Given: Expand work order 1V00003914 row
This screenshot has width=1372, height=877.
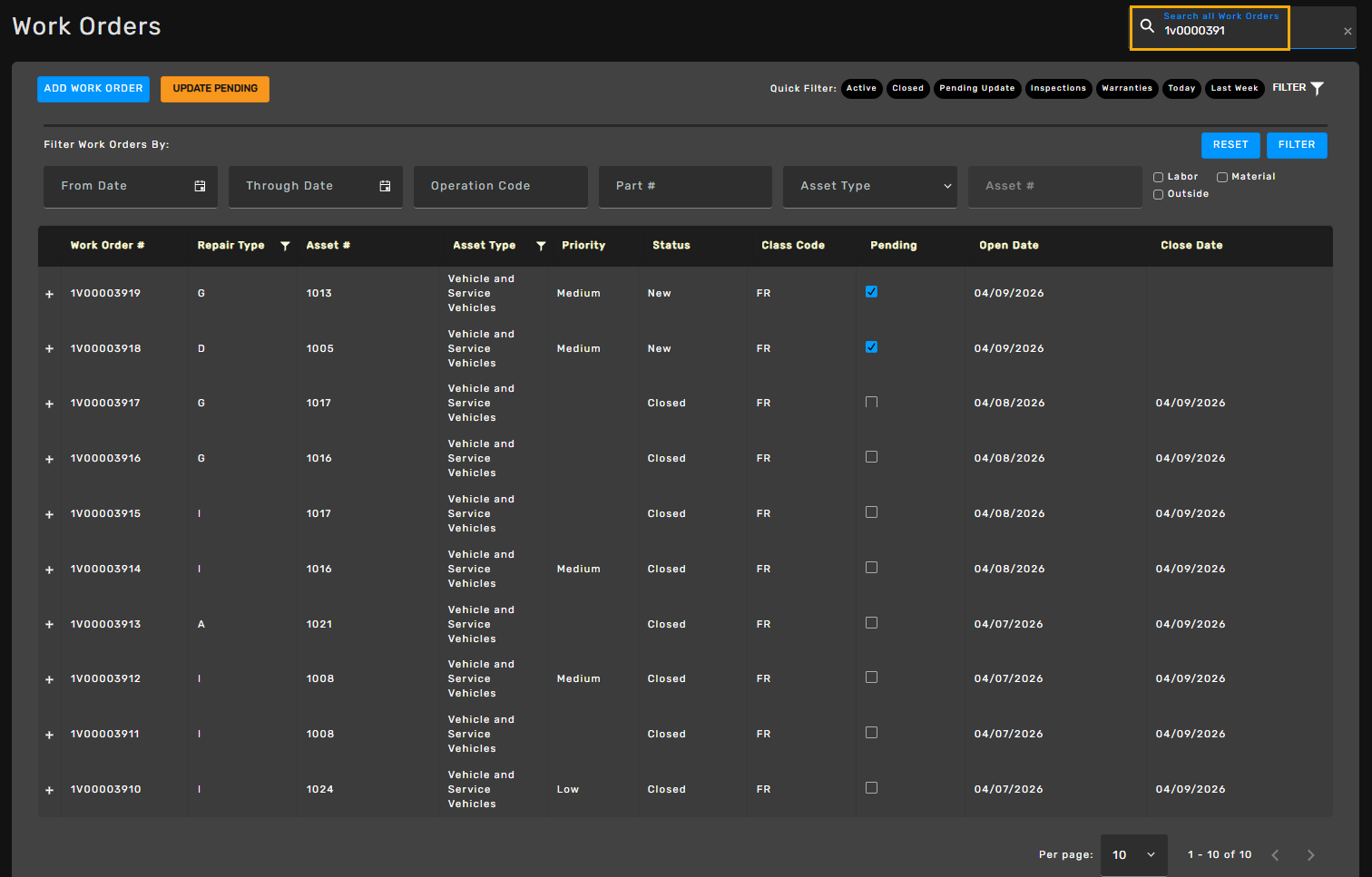Looking at the screenshot, I should (49, 570).
